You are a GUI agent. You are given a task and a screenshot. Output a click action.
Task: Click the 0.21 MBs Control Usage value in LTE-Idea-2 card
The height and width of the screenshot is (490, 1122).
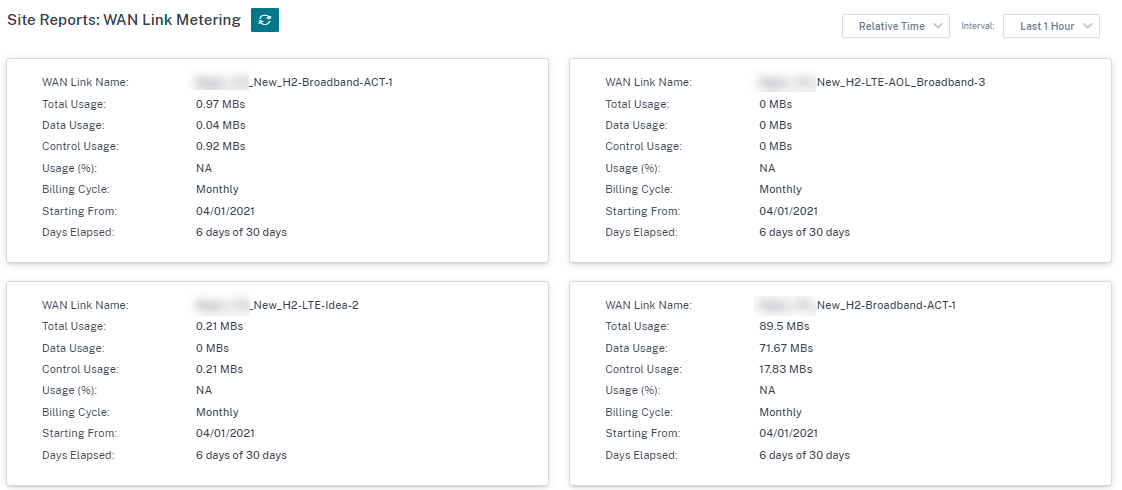point(220,369)
